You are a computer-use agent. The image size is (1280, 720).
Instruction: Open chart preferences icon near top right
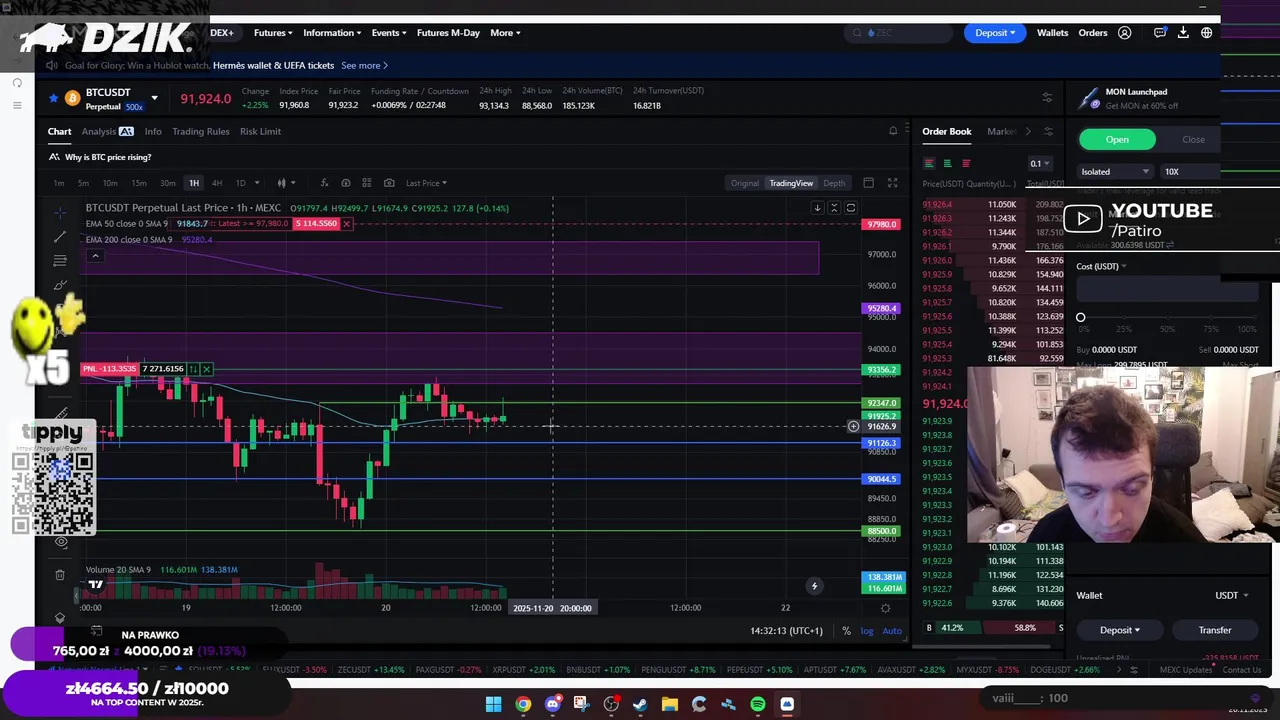[x=1047, y=98]
